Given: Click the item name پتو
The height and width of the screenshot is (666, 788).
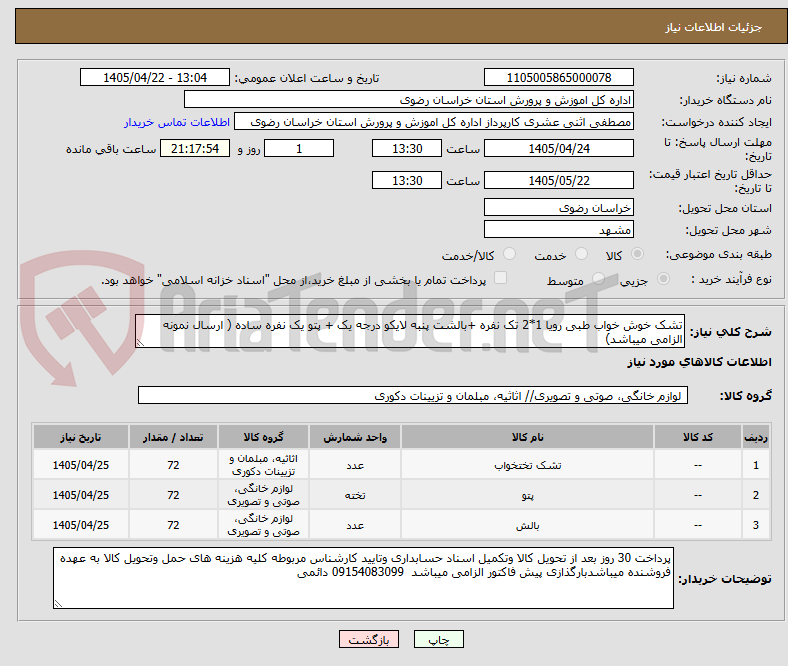Looking at the screenshot, I should (527, 496).
